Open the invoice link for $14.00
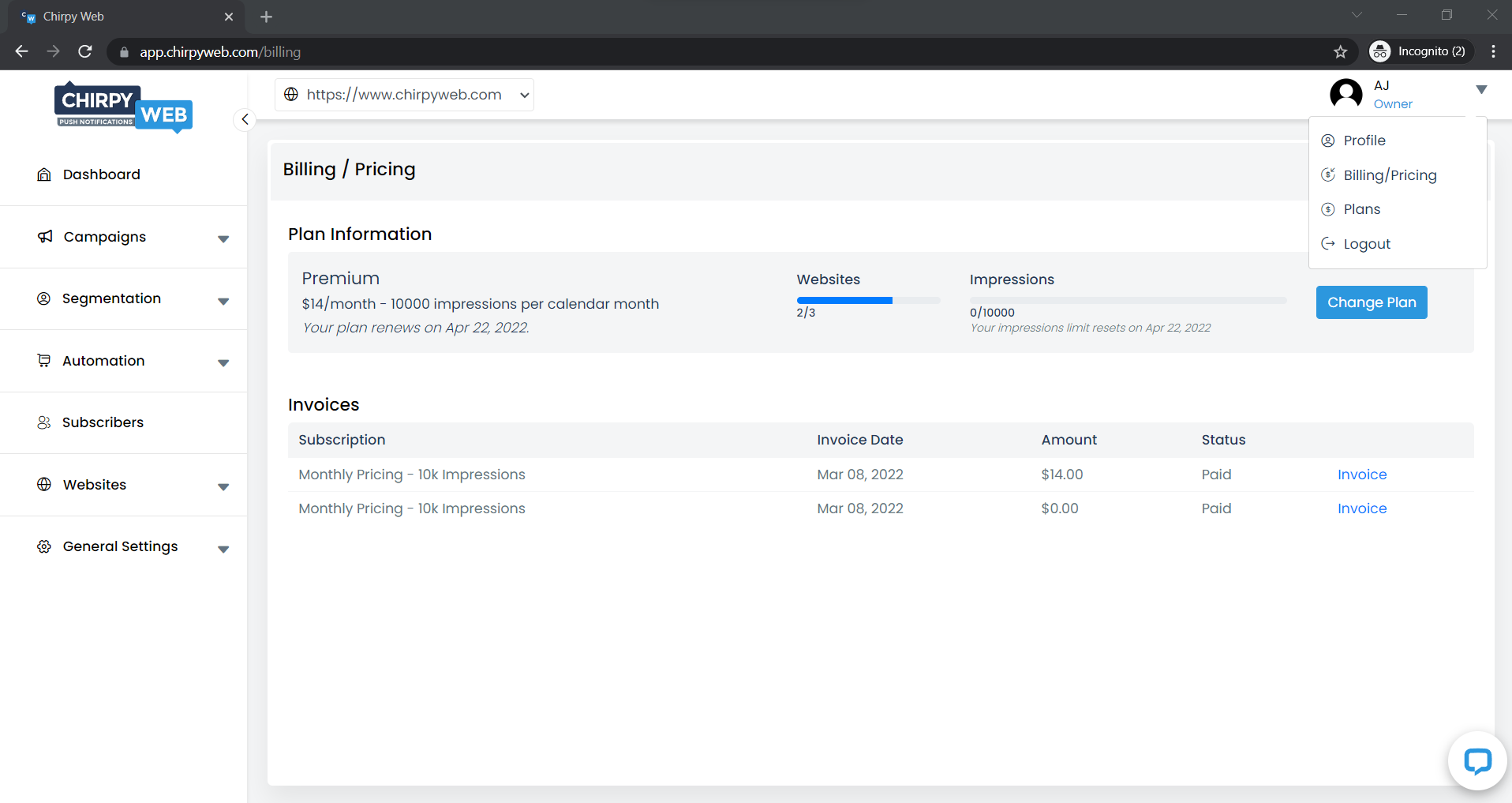This screenshot has height=803, width=1512. coord(1362,475)
